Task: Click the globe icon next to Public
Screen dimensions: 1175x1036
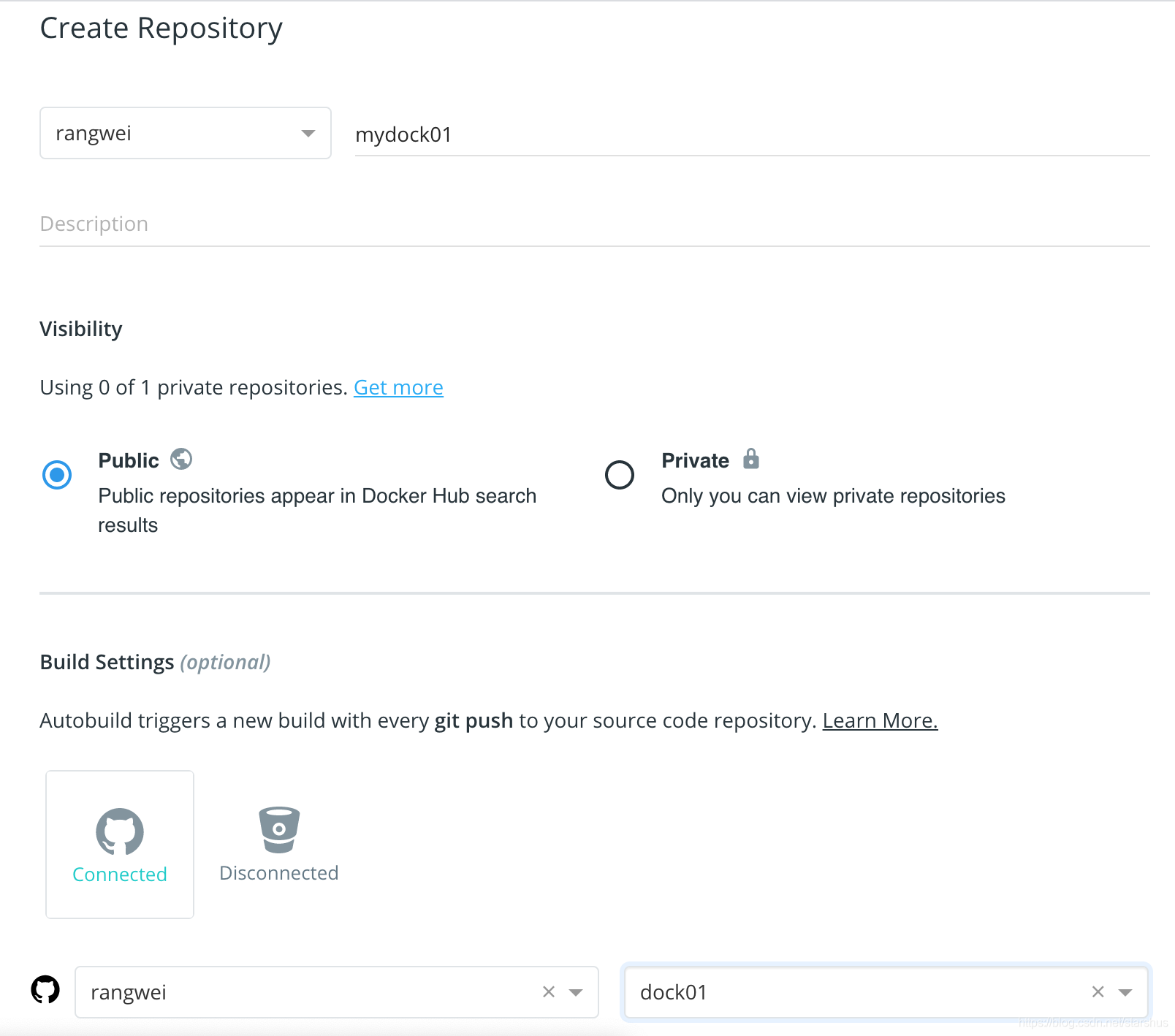Action: coord(181,459)
